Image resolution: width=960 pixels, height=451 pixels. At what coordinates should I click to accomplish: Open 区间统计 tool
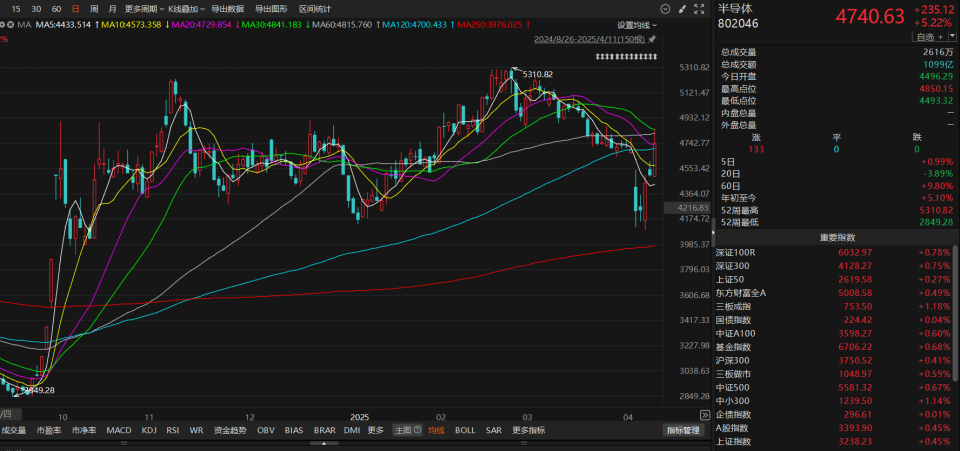tap(315, 9)
